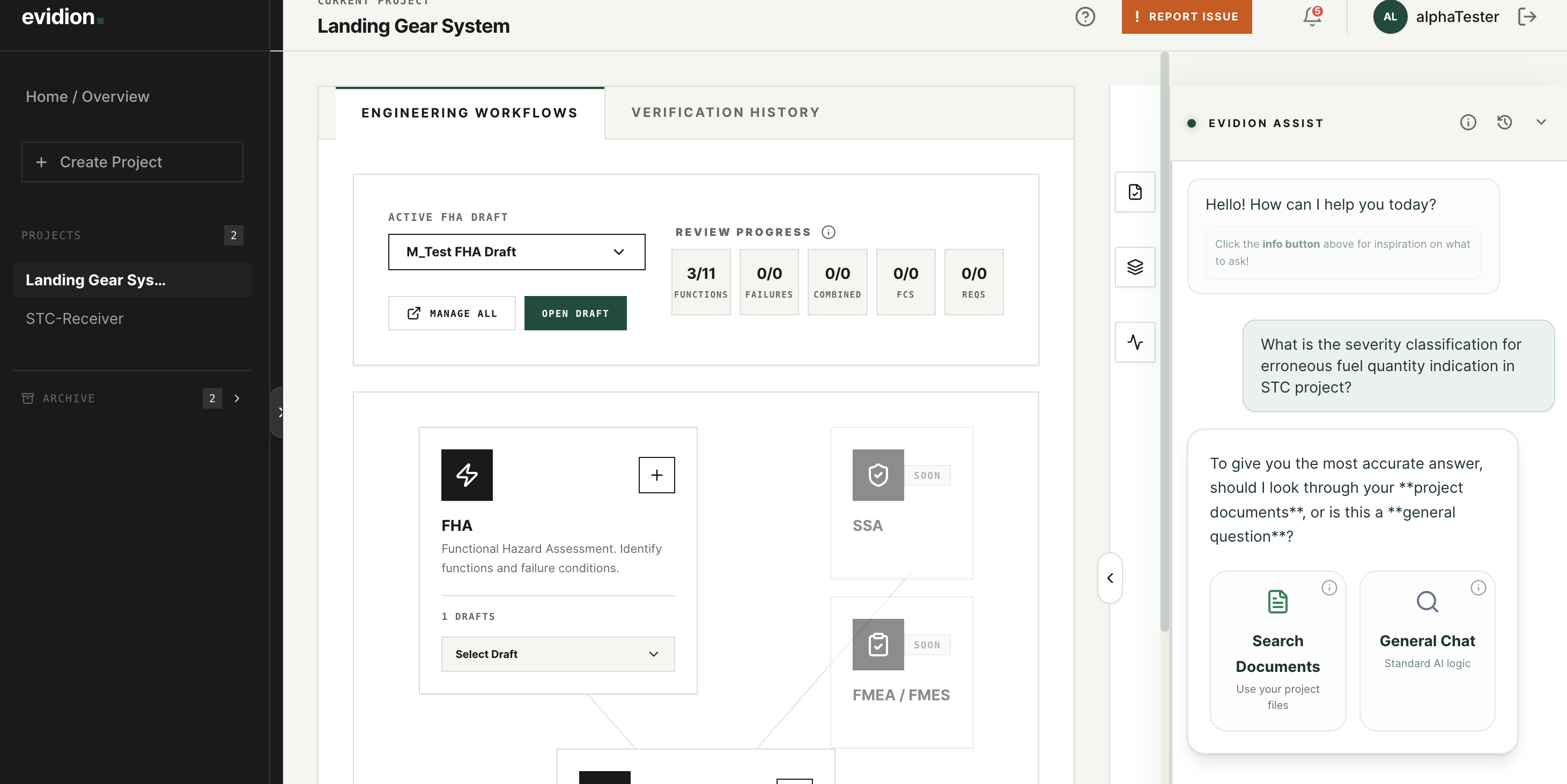Switch to the Verification History tab

tap(725, 112)
